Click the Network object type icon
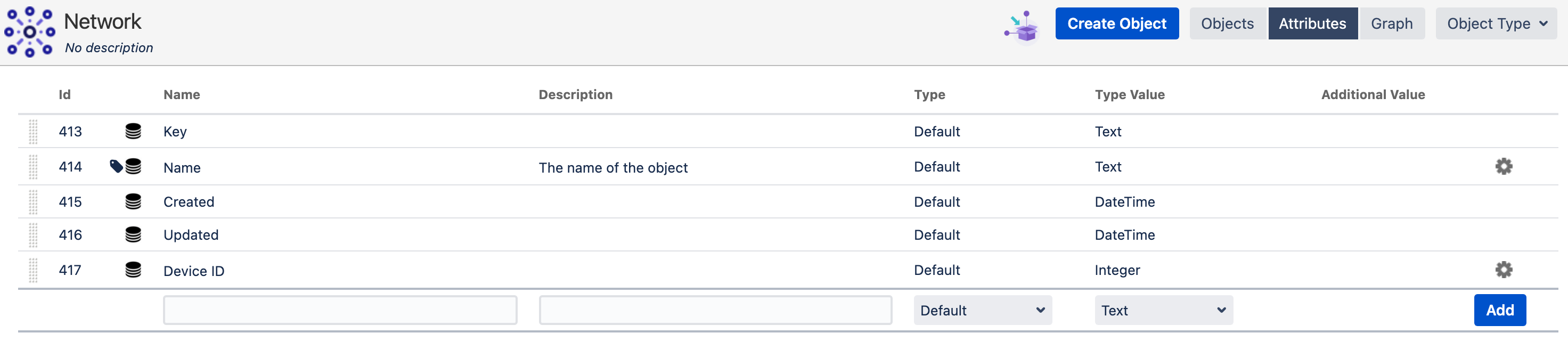The height and width of the screenshot is (341, 1568). 29,31
